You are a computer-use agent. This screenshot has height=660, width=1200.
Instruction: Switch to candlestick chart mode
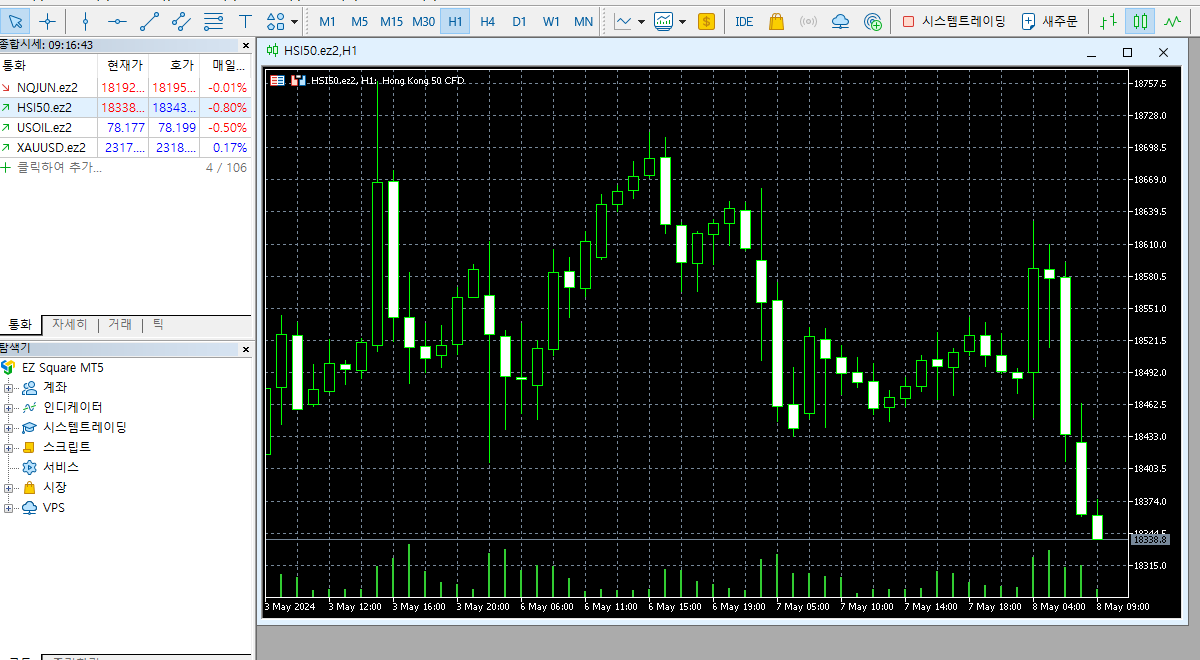pos(1139,21)
